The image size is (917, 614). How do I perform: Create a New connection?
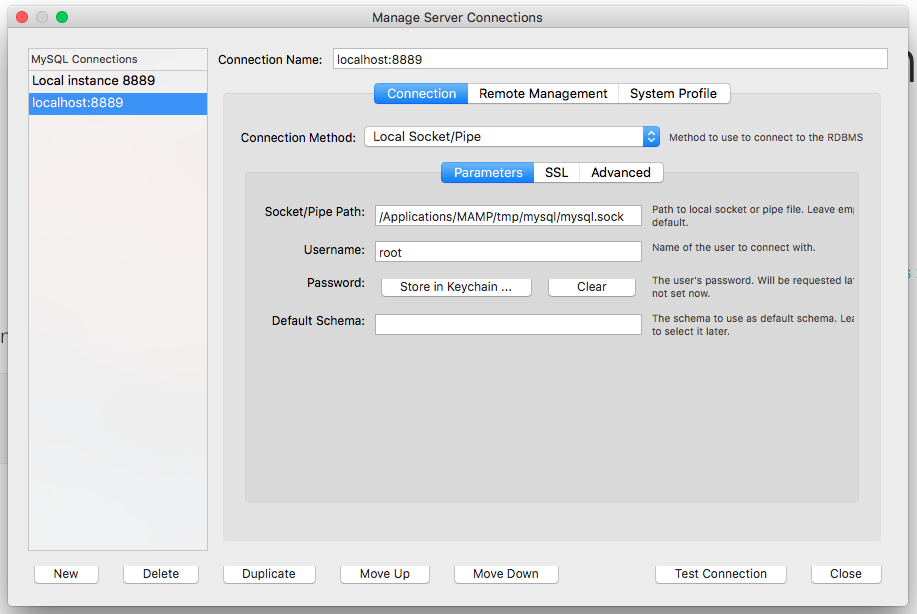(x=66, y=574)
